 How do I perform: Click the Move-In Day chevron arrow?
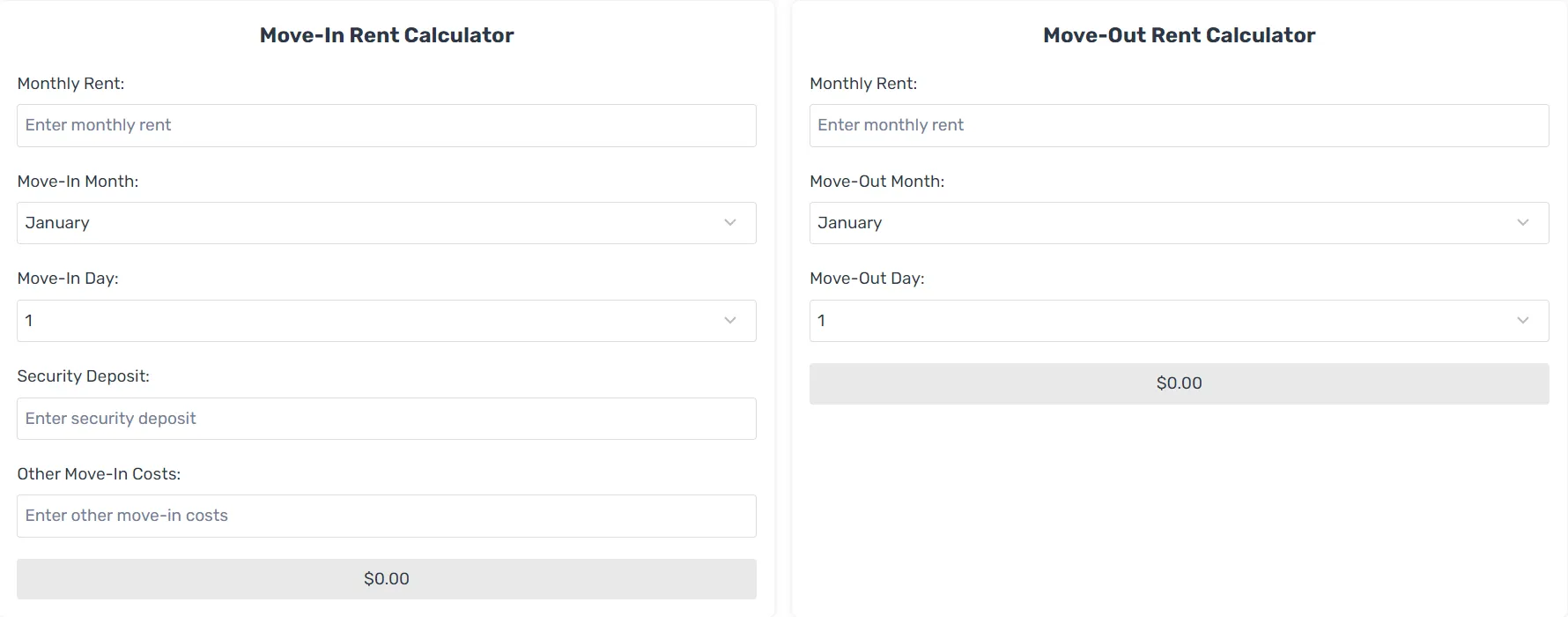click(730, 321)
